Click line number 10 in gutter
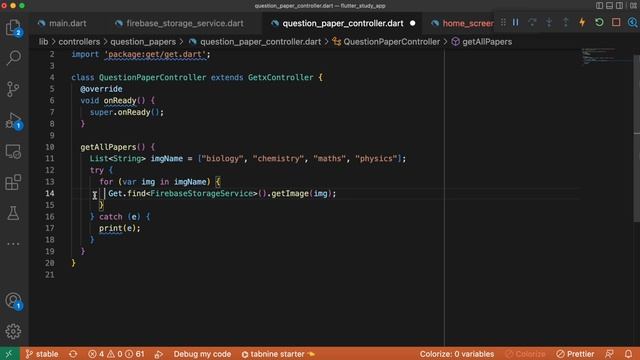The image size is (640, 360). point(49,147)
